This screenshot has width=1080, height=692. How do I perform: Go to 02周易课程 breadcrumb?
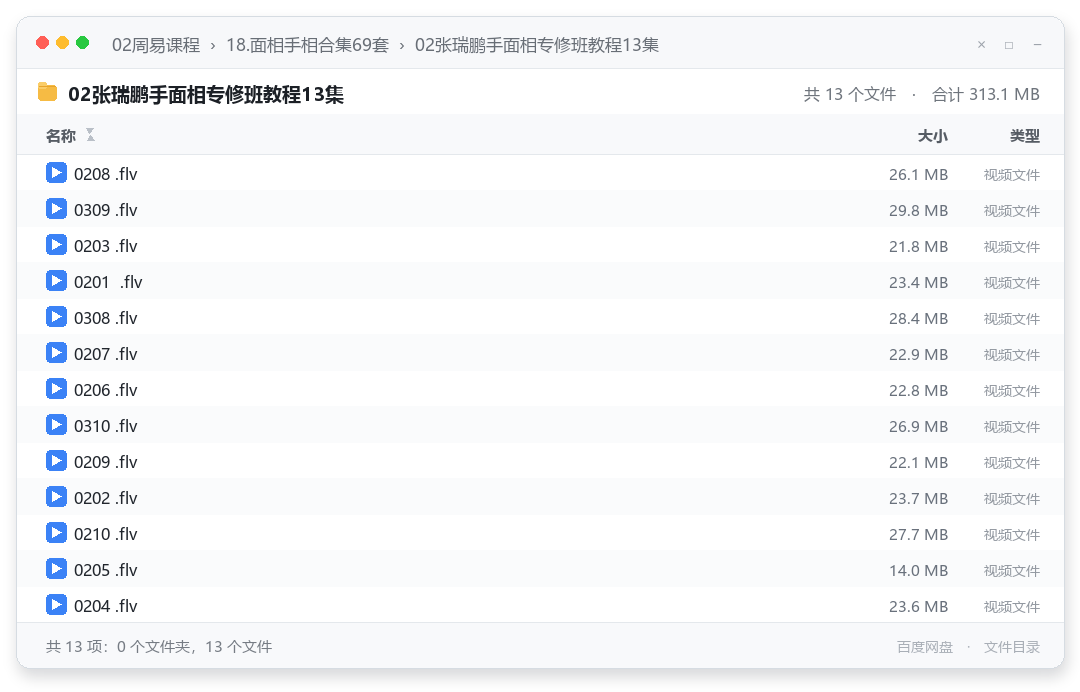pyautogui.click(x=156, y=45)
